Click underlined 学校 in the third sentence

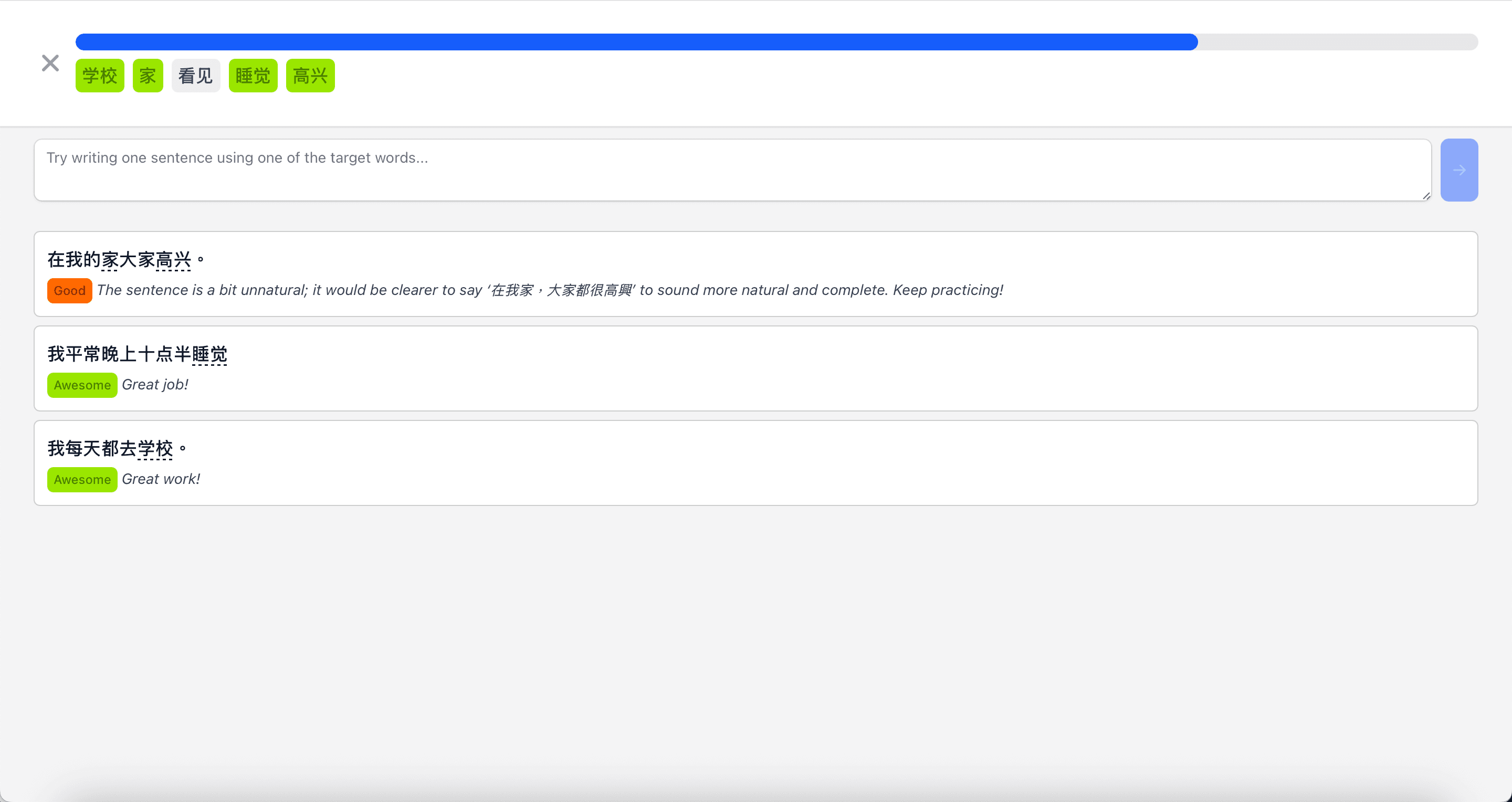(x=155, y=448)
